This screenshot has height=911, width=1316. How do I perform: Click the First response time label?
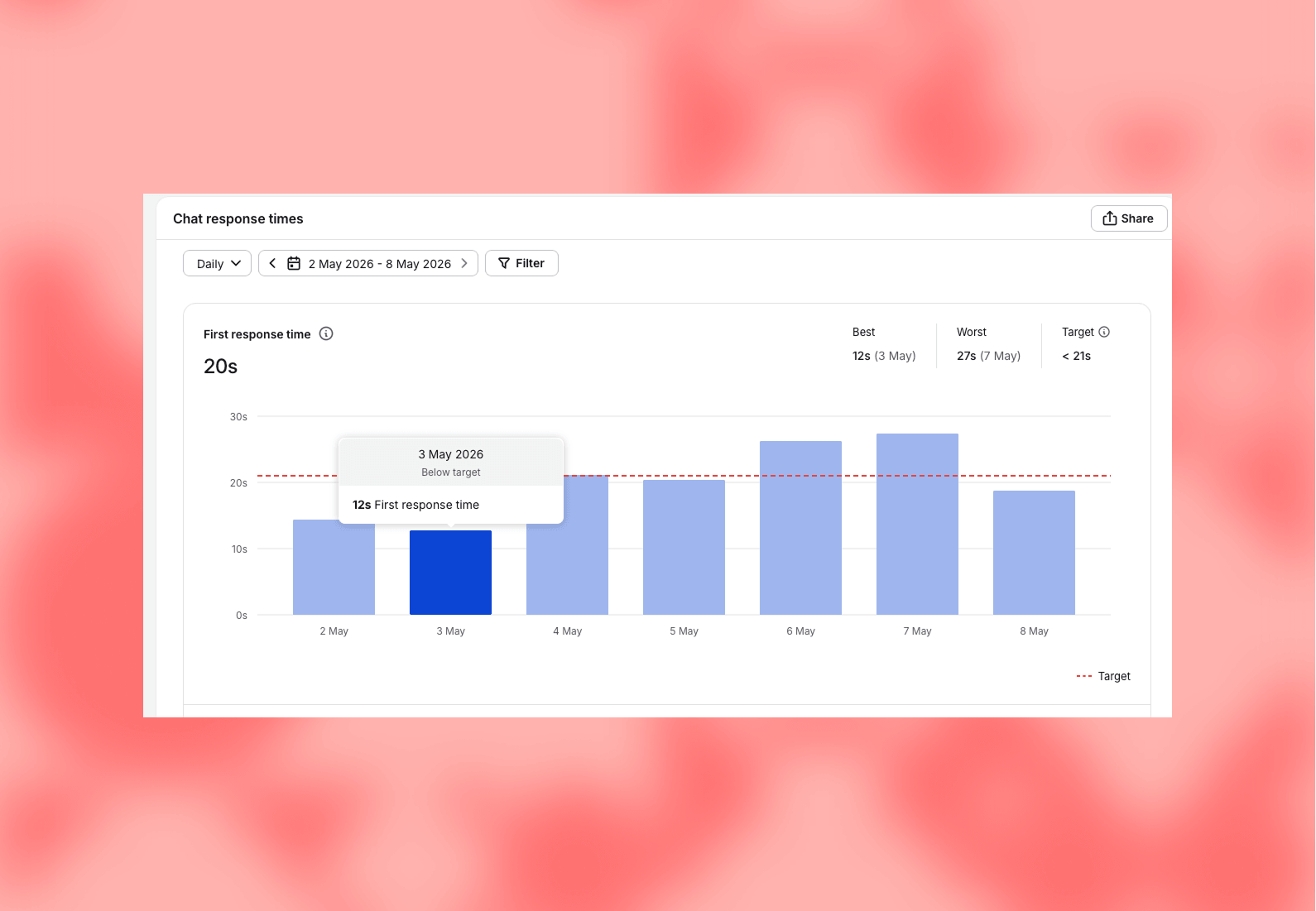(257, 334)
